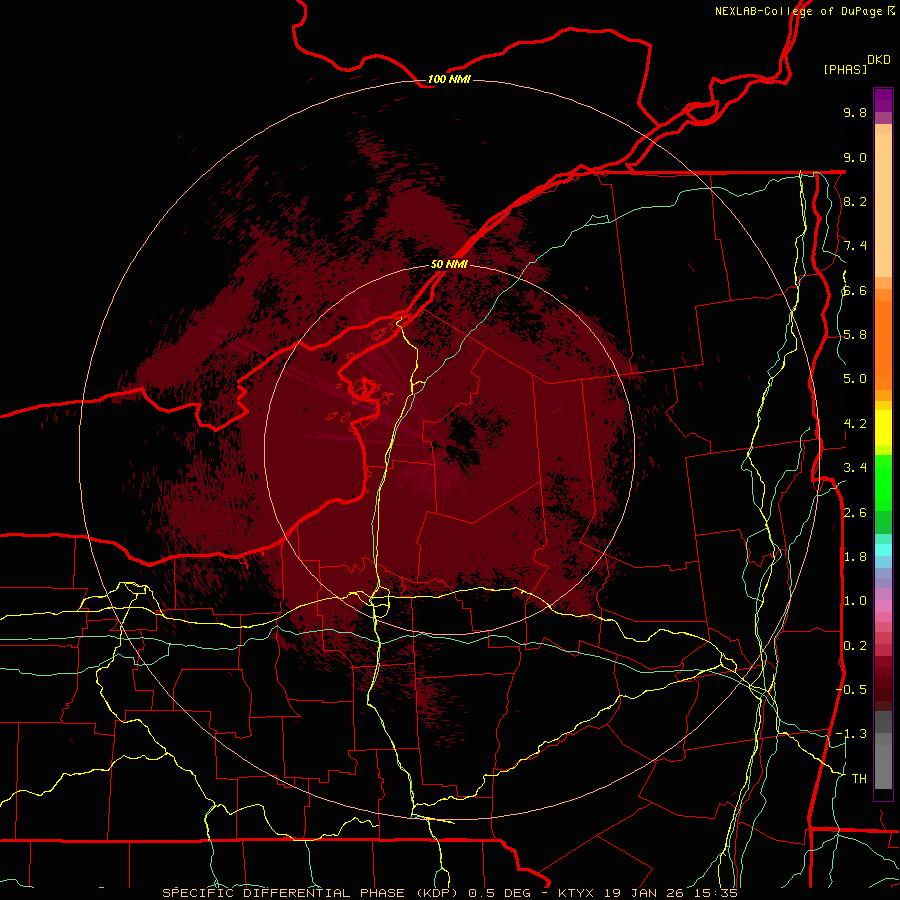900x900 pixels.
Task: Click the [PHAS] units label
Action: coord(845,69)
